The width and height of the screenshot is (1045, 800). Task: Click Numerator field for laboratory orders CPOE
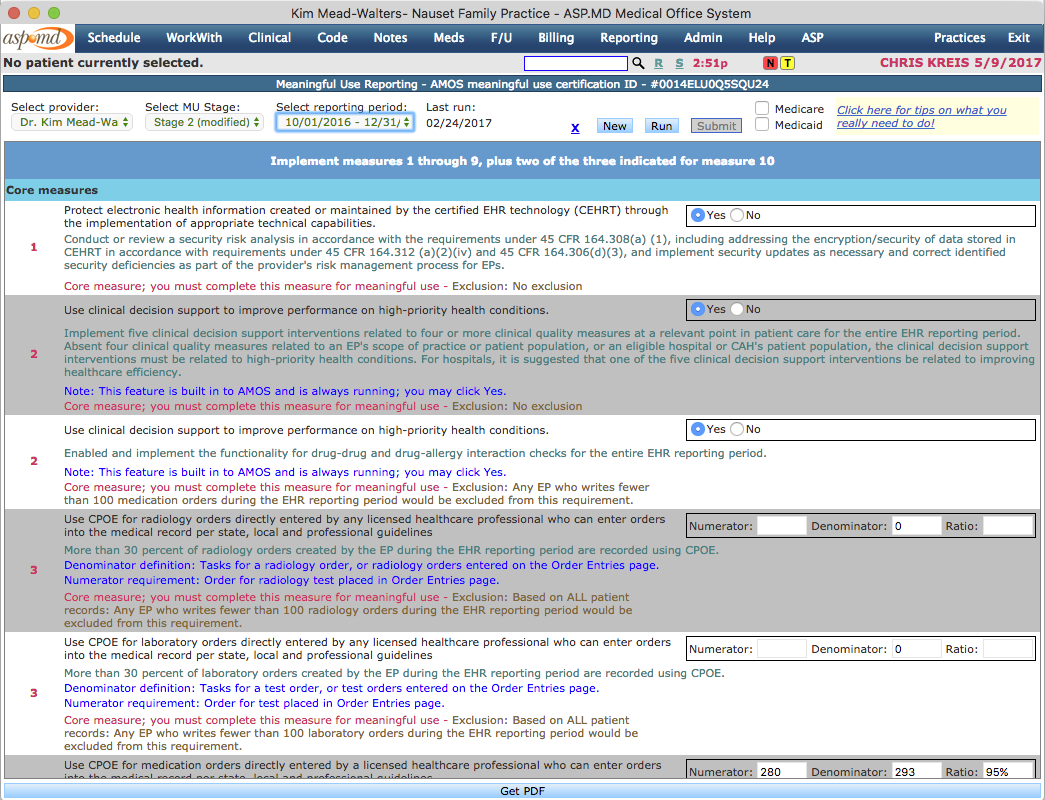(782, 649)
